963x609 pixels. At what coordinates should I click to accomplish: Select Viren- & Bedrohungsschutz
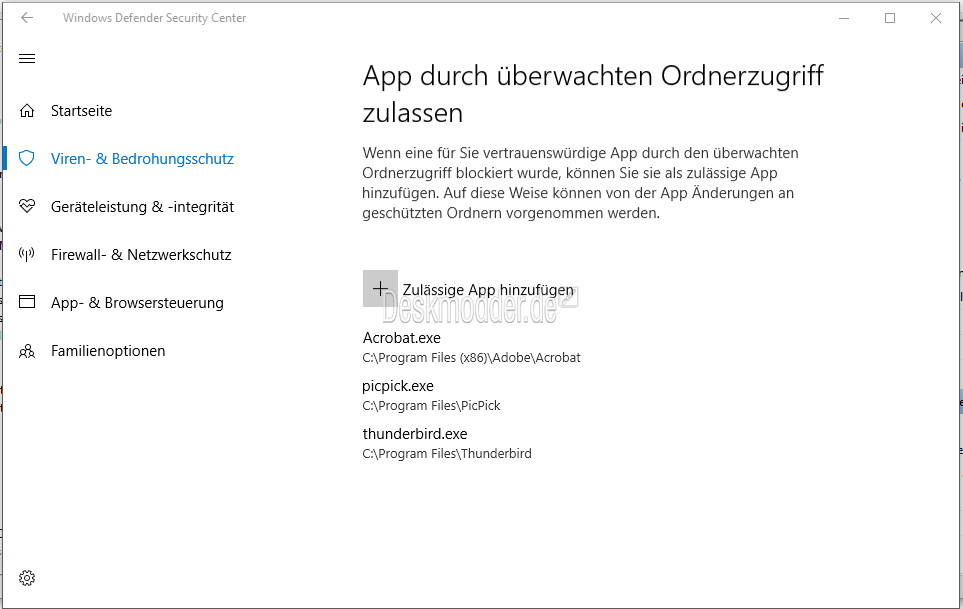[x=142, y=159]
